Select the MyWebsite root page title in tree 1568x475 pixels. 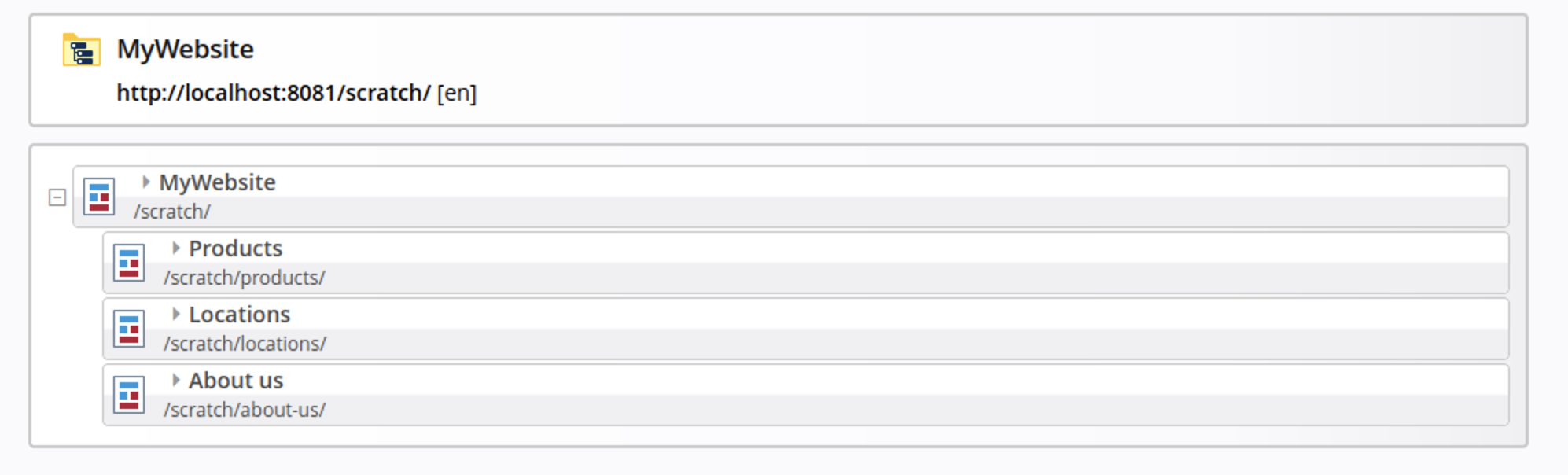pos(217,182)
